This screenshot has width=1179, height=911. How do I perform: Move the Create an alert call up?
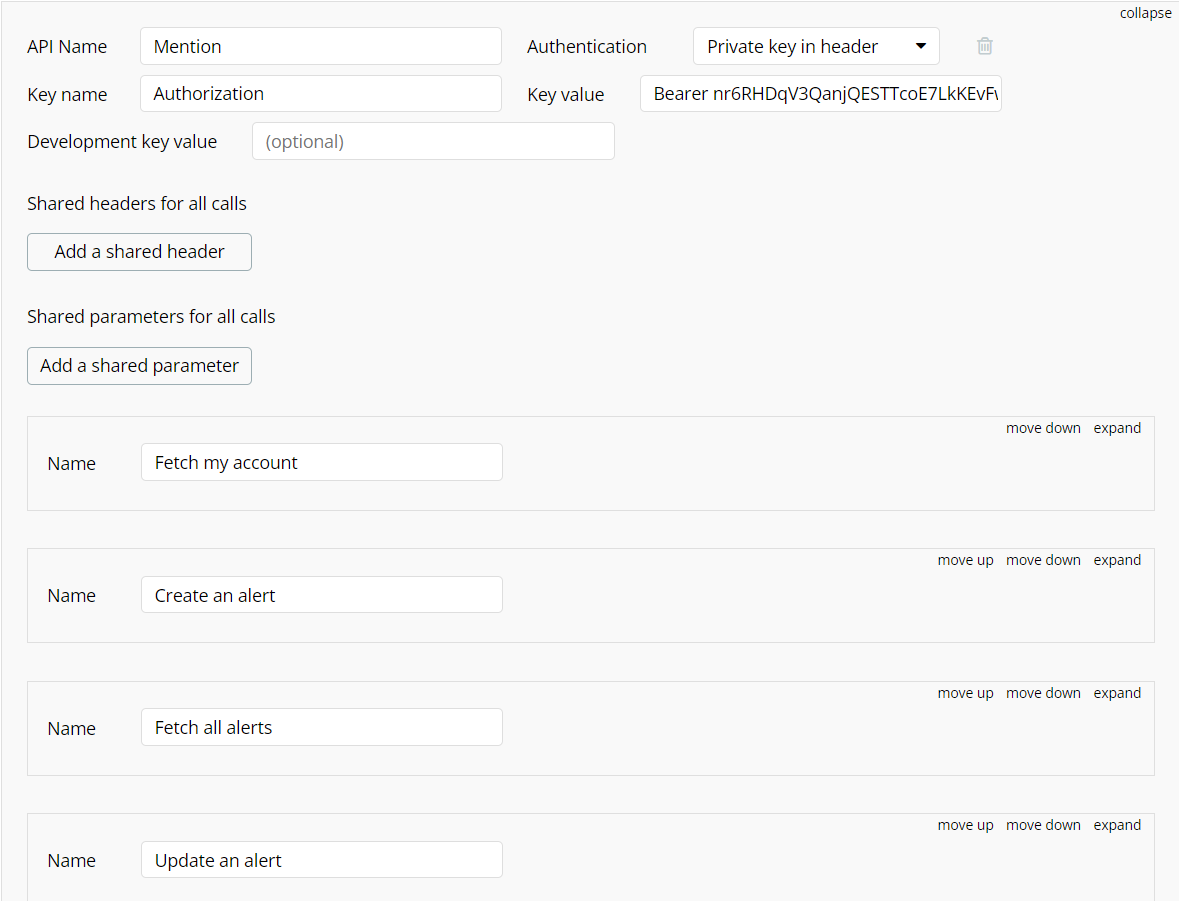tap(965, 560)
